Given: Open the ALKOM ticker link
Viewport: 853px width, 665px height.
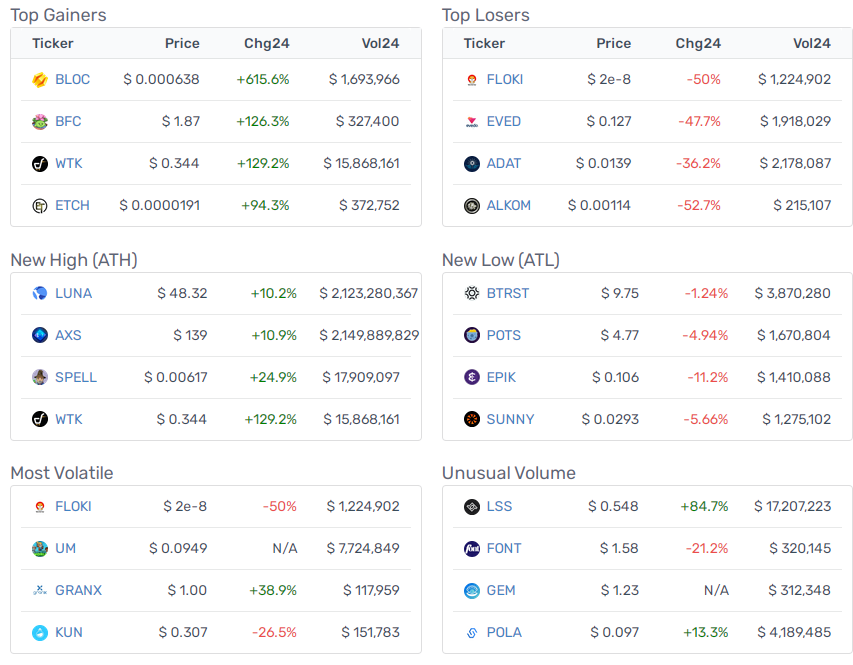Looking at the screenshot, I should pyautogui.click(x=508, y=205).
